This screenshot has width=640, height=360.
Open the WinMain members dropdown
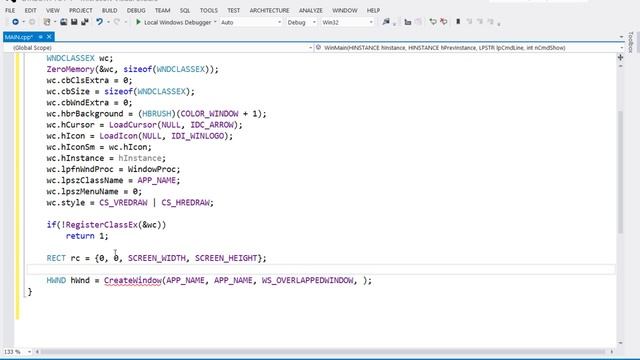point(622,48)
